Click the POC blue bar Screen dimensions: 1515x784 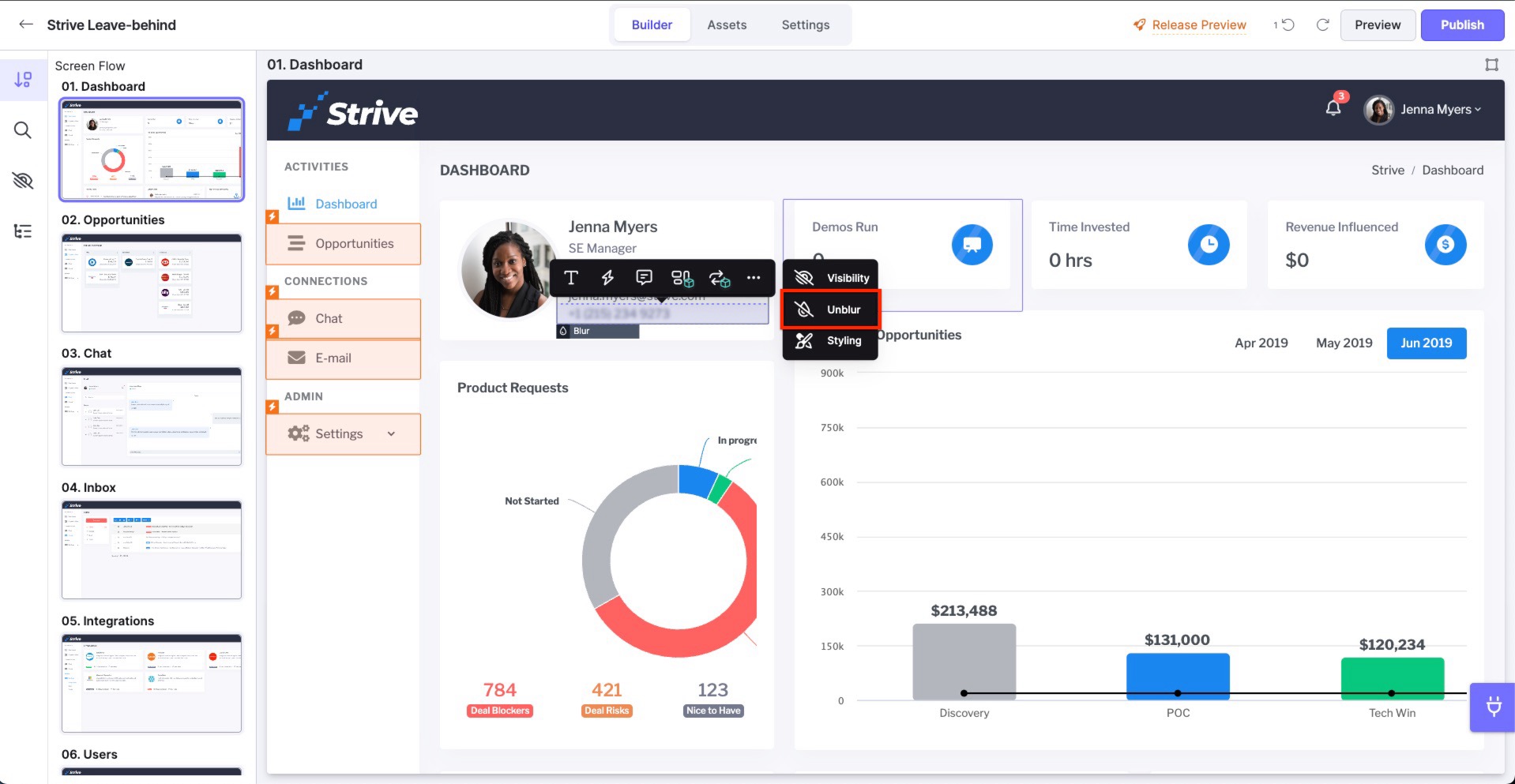pos(1178,677)
